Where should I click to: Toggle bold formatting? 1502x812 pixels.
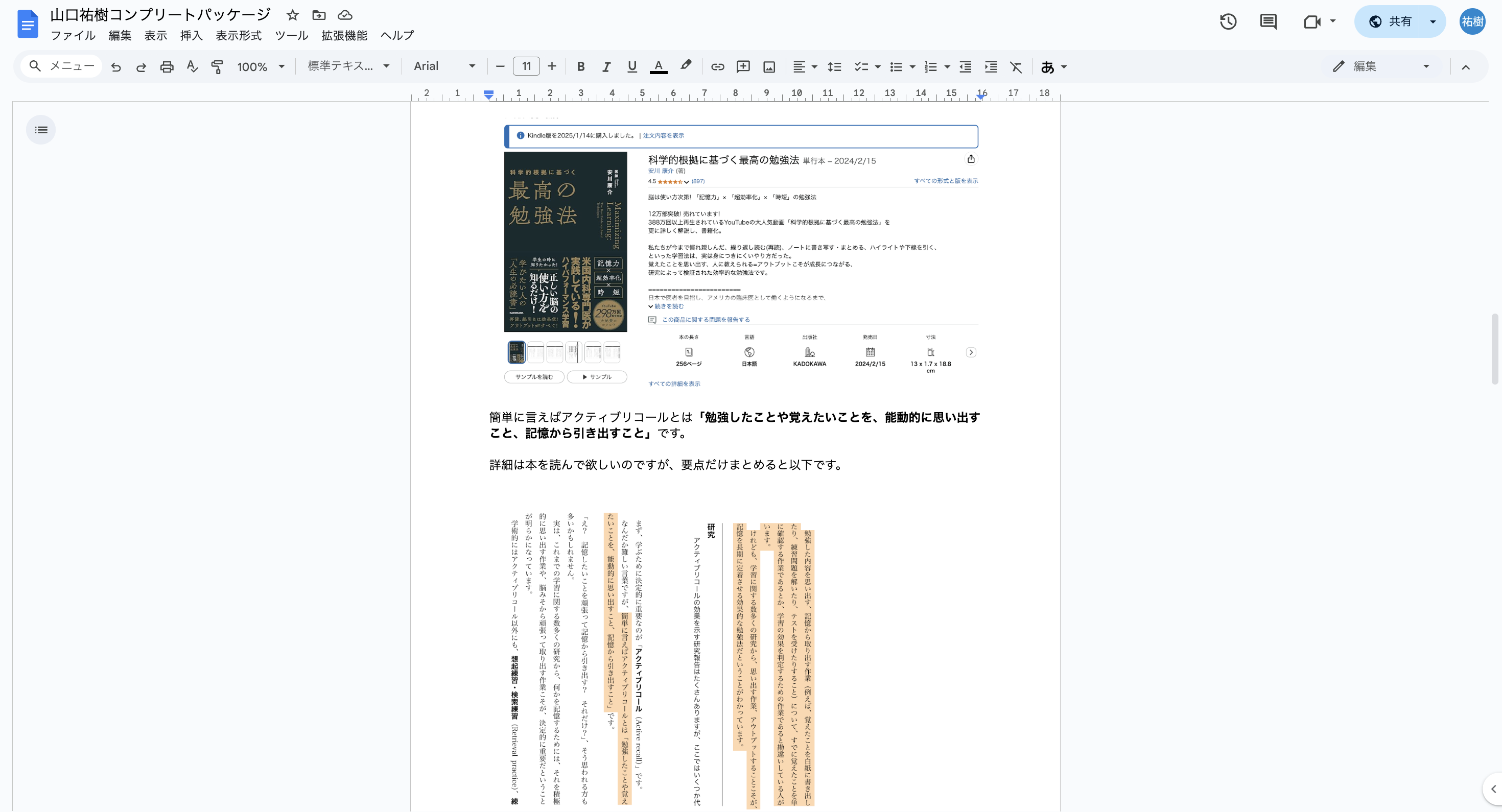[x=580, y=66]
